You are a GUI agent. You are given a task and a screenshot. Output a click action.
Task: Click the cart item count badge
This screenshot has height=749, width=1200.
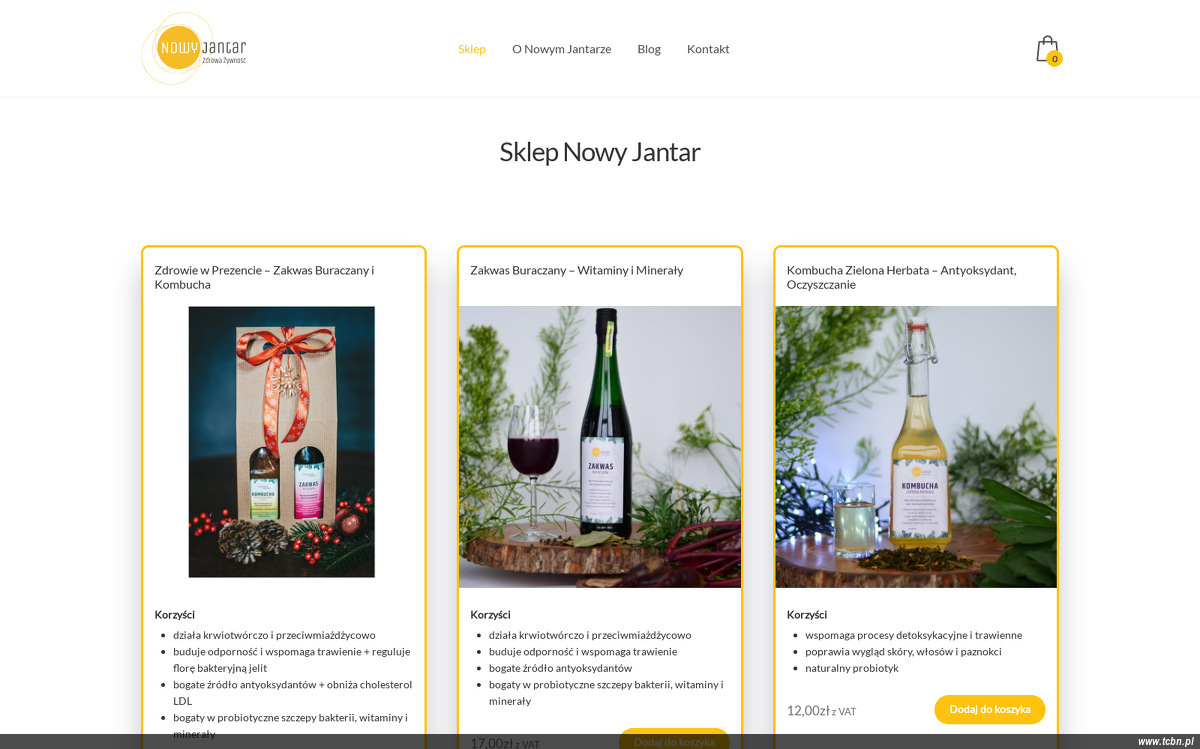[x=1054, y=59]
